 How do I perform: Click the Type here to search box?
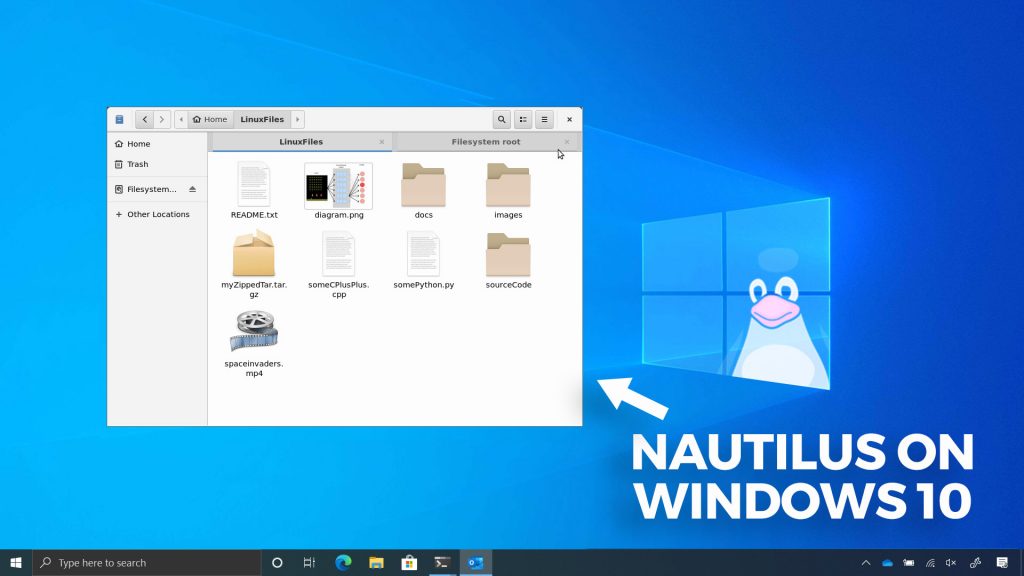pos(147,562)
